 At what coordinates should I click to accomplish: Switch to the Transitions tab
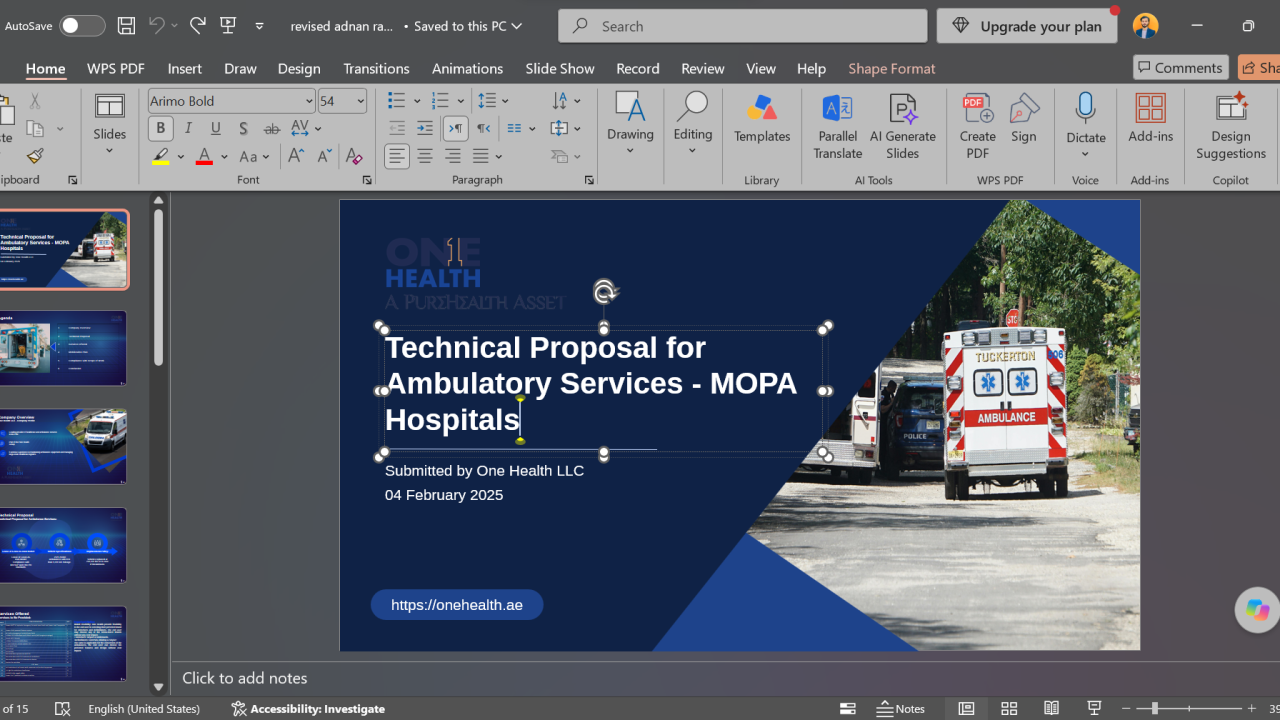pyautogui.click(x=376, y=68)
